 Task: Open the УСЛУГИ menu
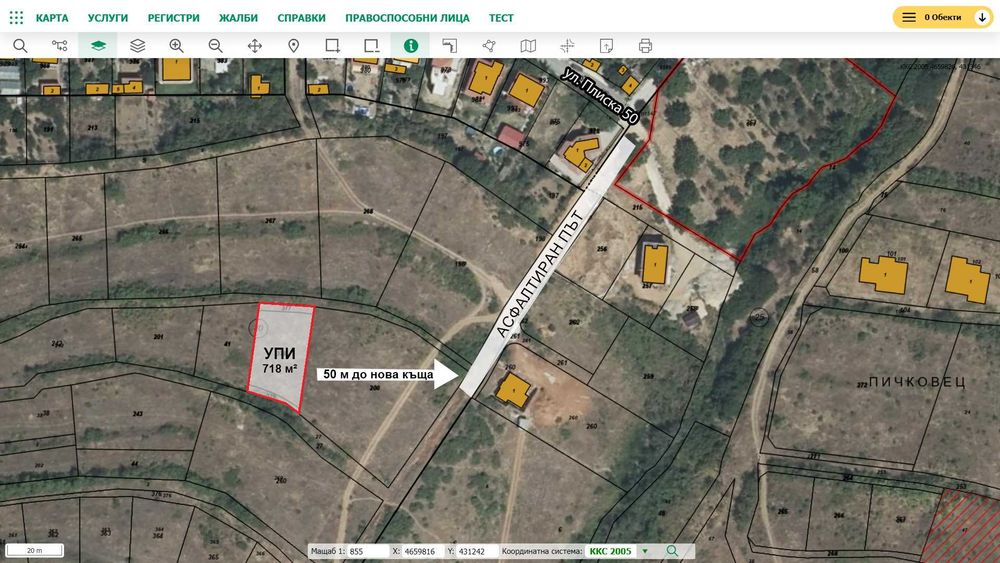click(108, 18)
